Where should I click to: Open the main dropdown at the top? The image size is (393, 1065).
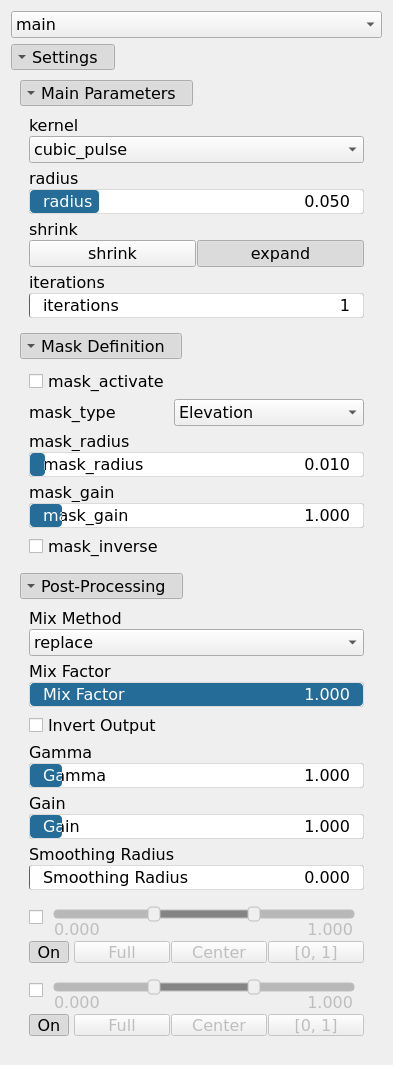196,24
